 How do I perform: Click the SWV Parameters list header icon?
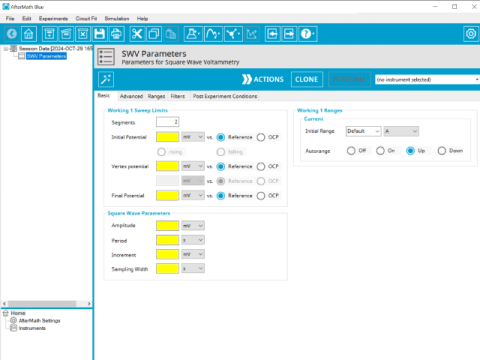(x=106, y=57)
